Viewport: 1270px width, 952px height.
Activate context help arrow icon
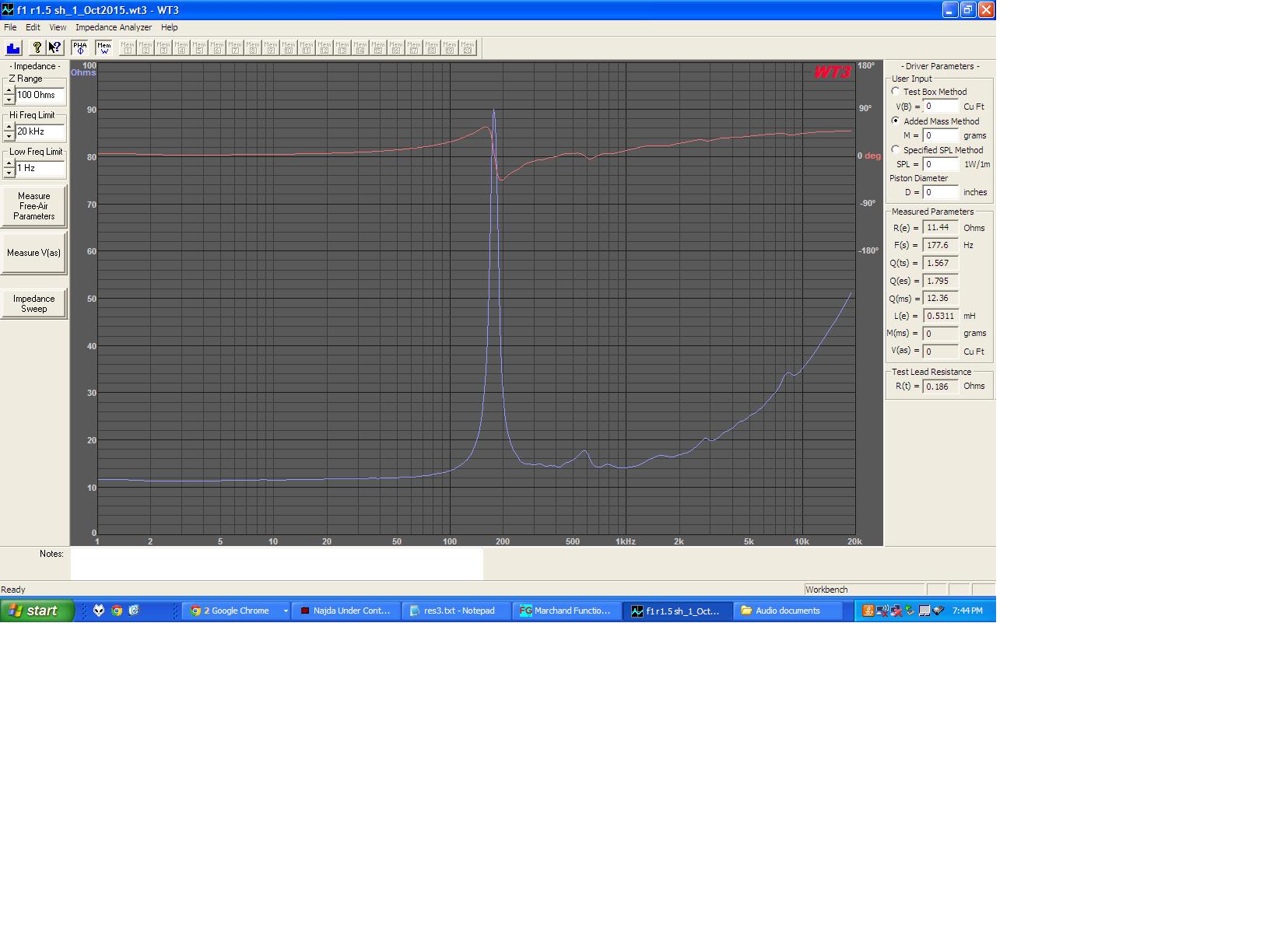tap(54, 47)
